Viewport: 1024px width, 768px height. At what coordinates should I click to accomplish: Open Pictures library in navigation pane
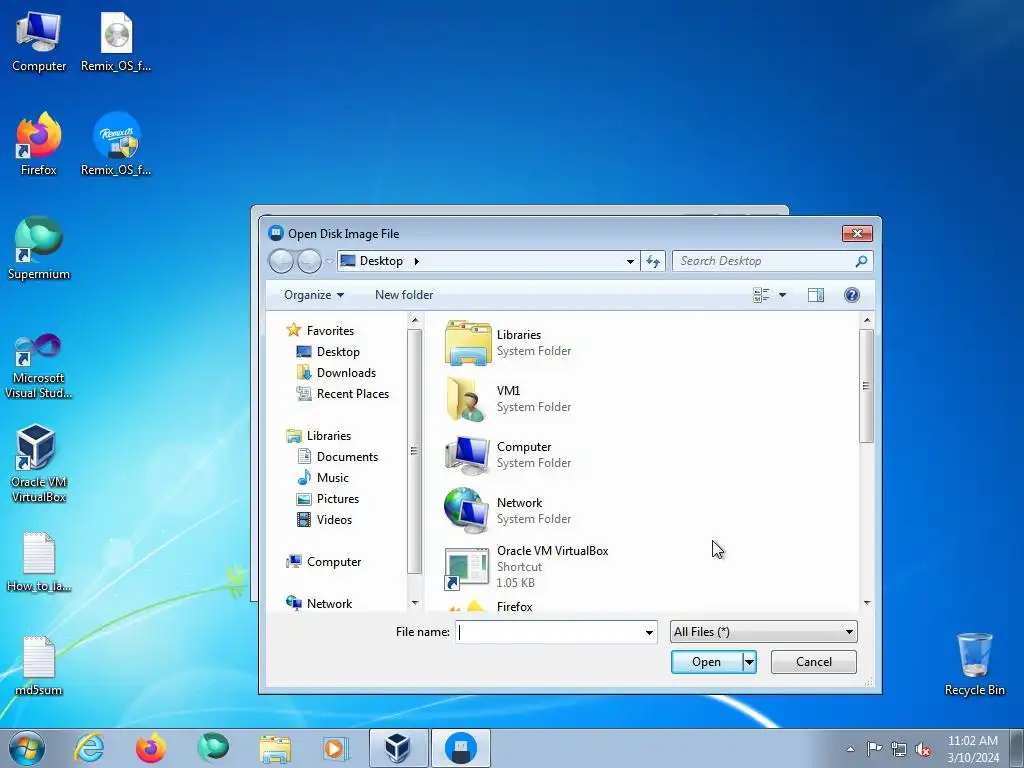point(328,498)
